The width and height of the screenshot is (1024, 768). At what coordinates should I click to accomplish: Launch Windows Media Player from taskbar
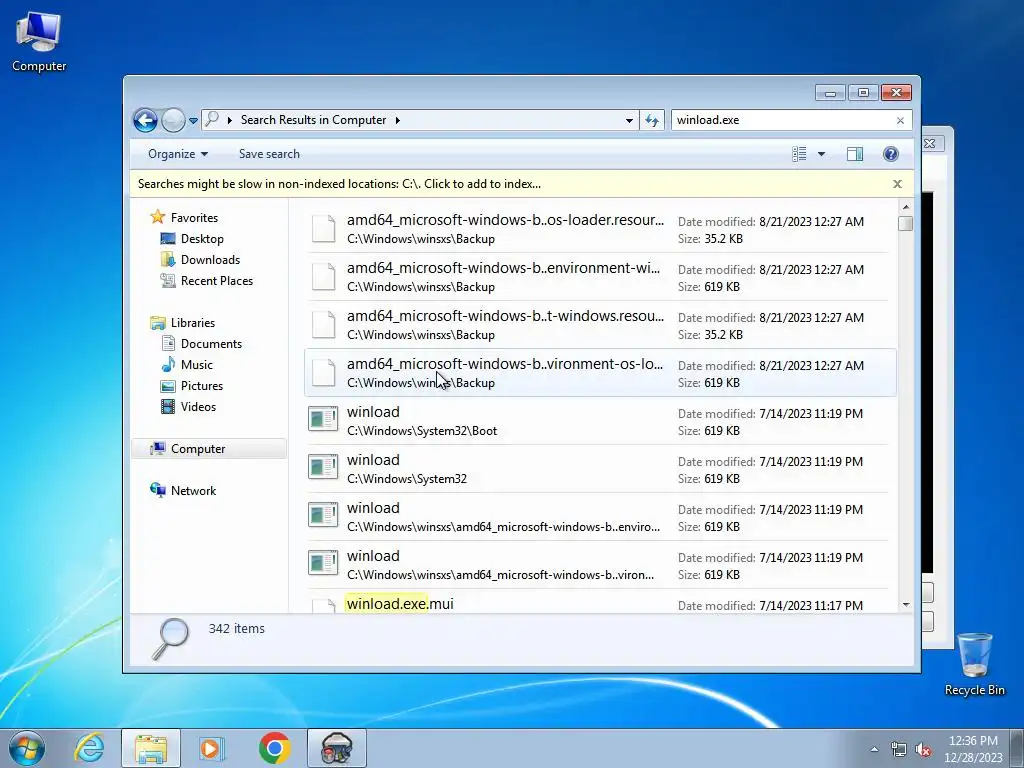coord(212,748)
